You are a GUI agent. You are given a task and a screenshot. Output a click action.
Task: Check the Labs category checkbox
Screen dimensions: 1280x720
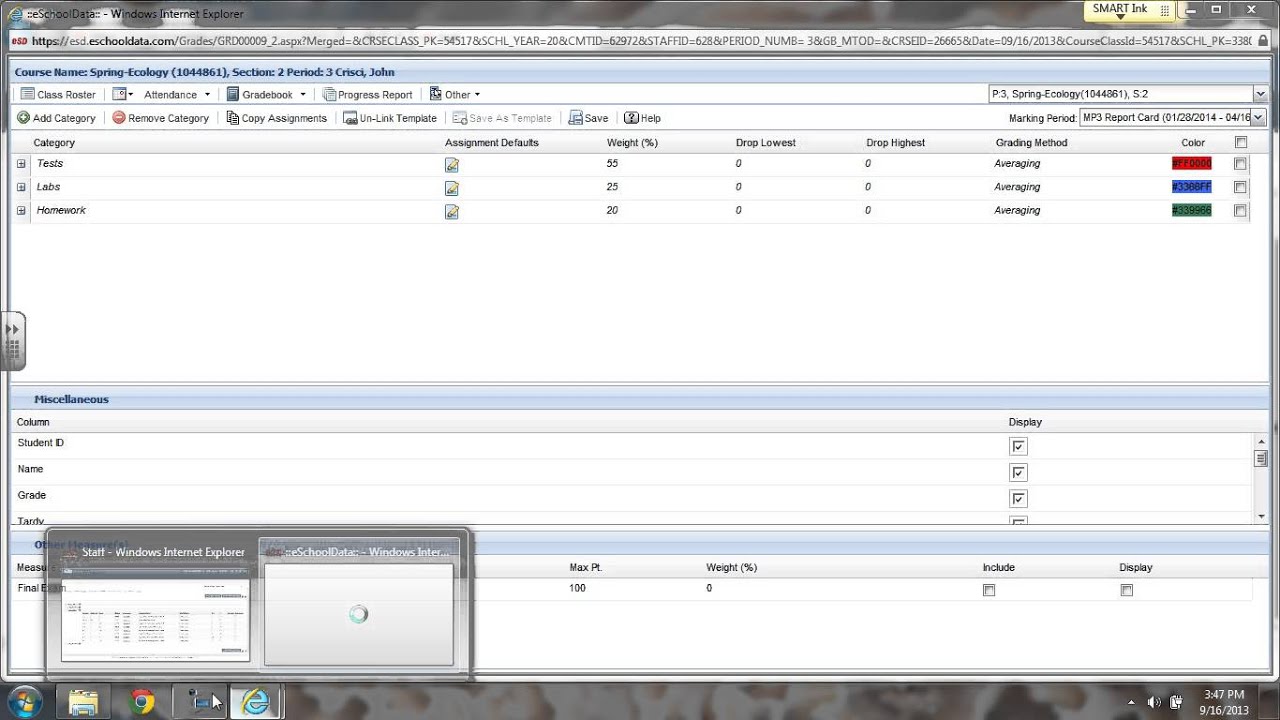coord(1240,187)
